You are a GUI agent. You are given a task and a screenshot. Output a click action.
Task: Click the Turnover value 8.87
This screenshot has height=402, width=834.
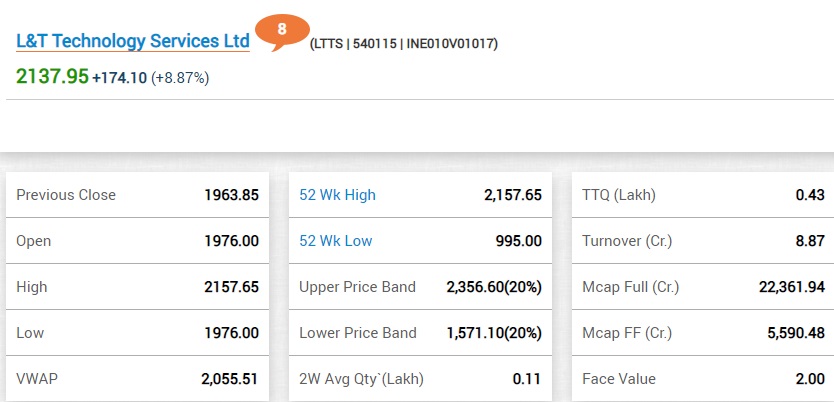pyautogui.click(x=810, y=241)
